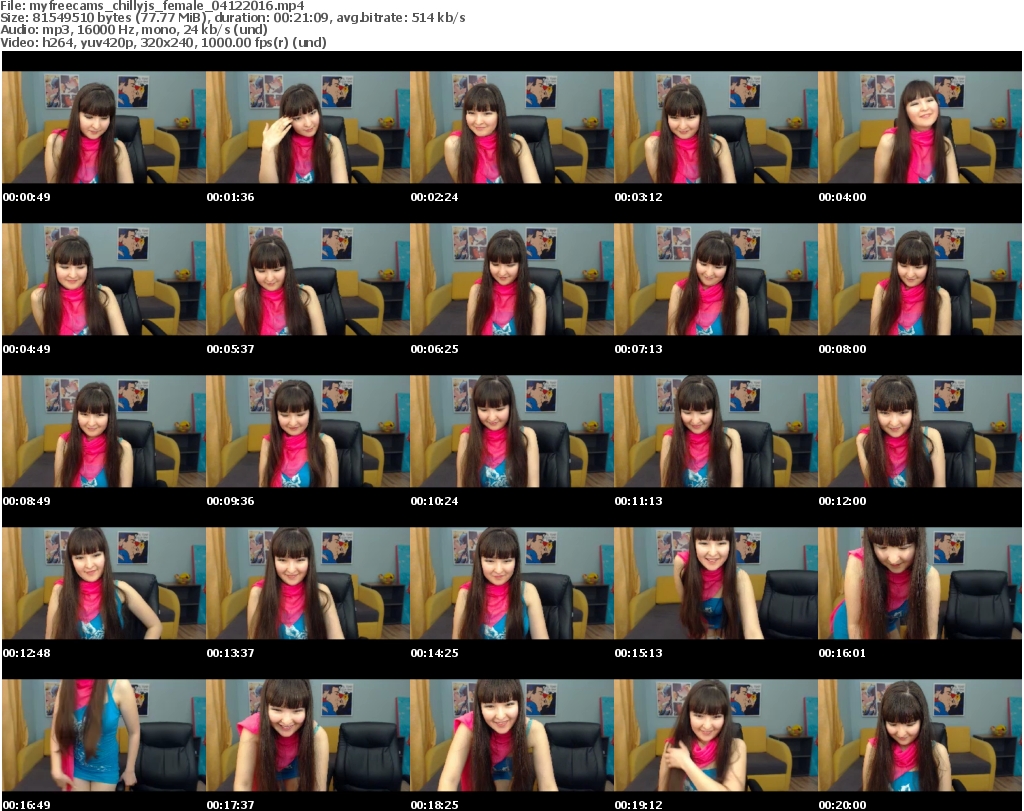Viewport: 1024px width, 811px height.
Task: Click the 00:10:24 timestamp label
Action: [434, 501]
